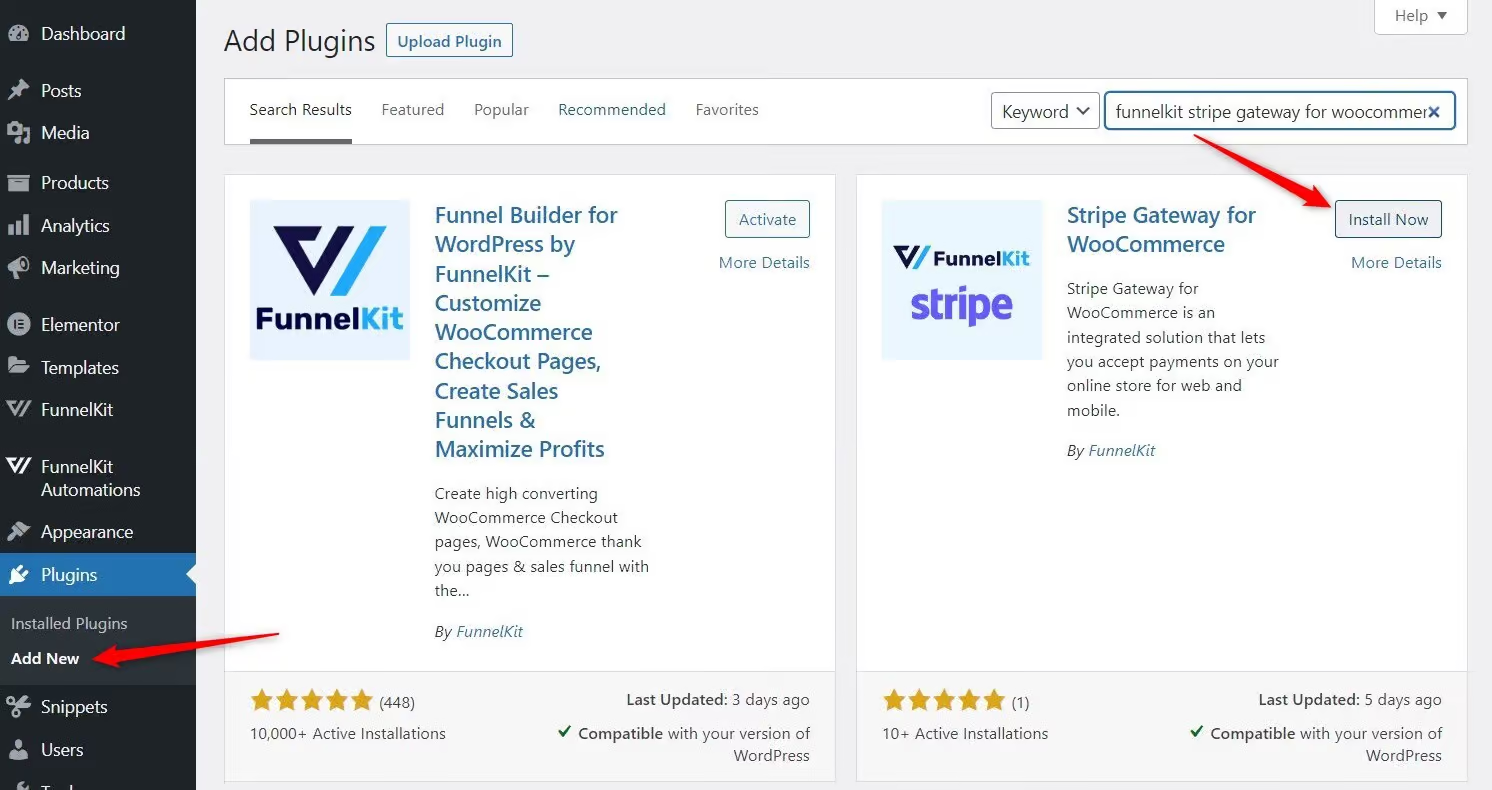Switch to the Recommended tab
This screenshot has height=790, width=1492.
coord(612,110)
